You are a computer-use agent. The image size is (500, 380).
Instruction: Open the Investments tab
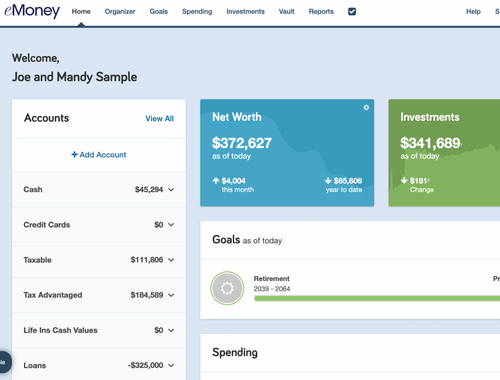(x=245, y=12)
